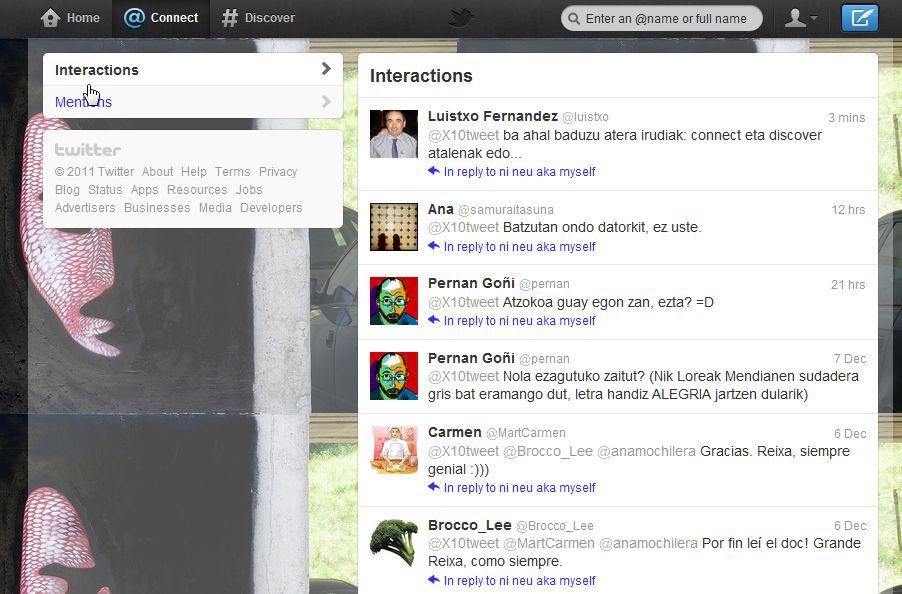This screenshot has width=902, height=594.
Task: Open Luistxo Fernandez's profile picture
Action: click(x=394, y=134)
